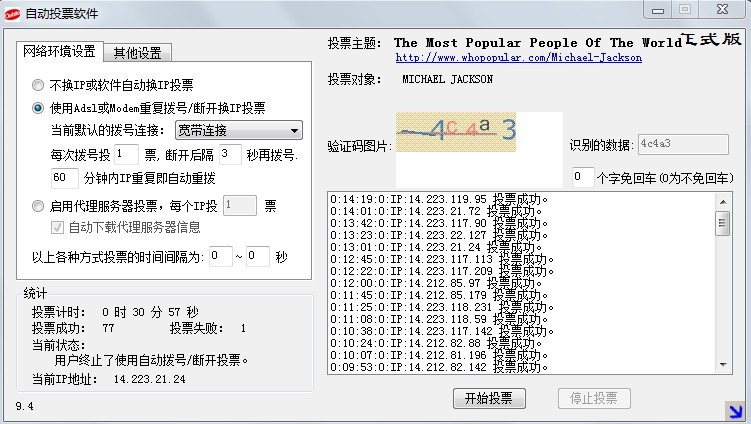Click the captcha image 验证码图片
The width and height of the screenshot is (751, 424).
tap(458, 131)
